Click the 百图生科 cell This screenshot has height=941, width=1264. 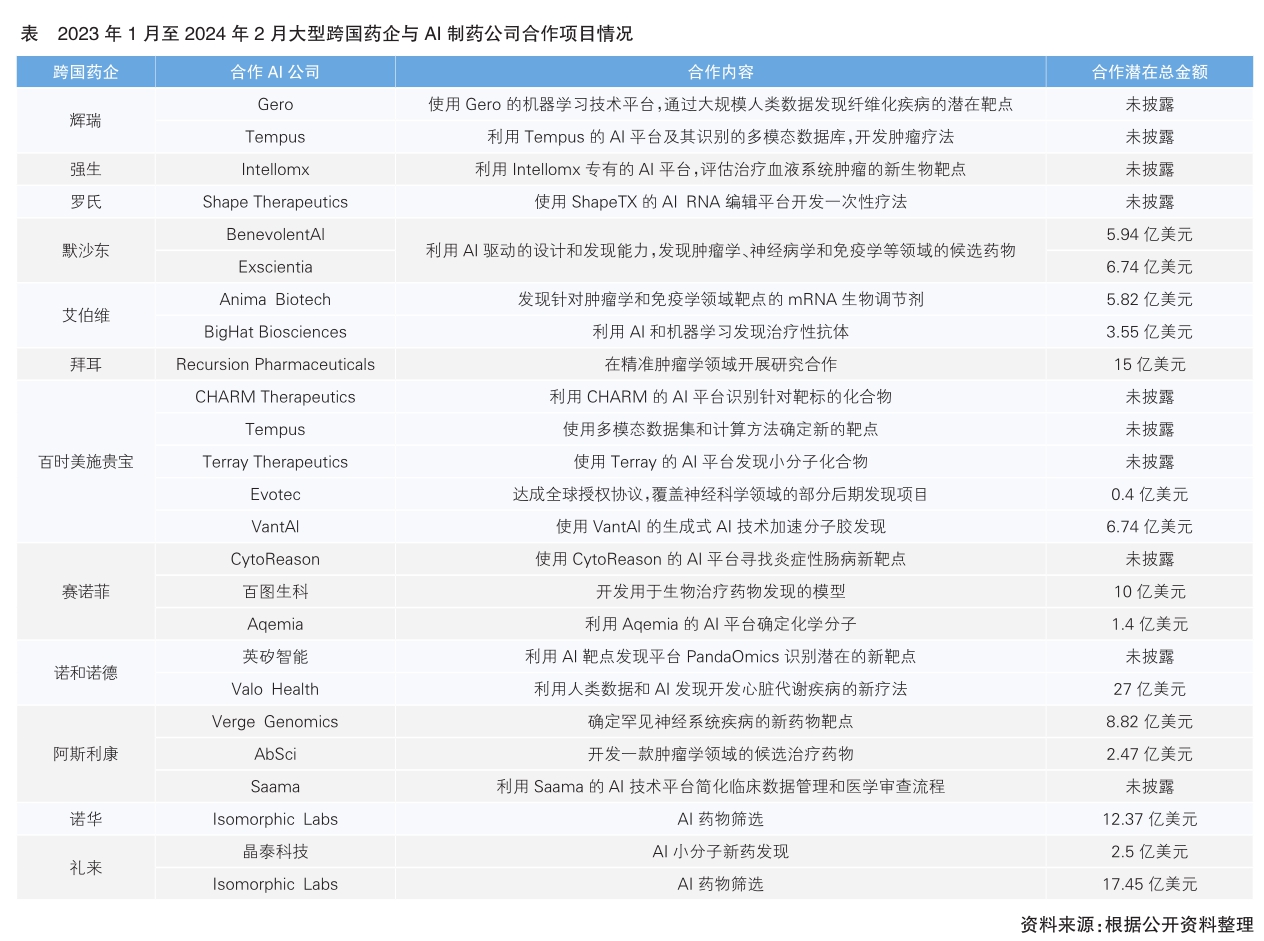274,591
